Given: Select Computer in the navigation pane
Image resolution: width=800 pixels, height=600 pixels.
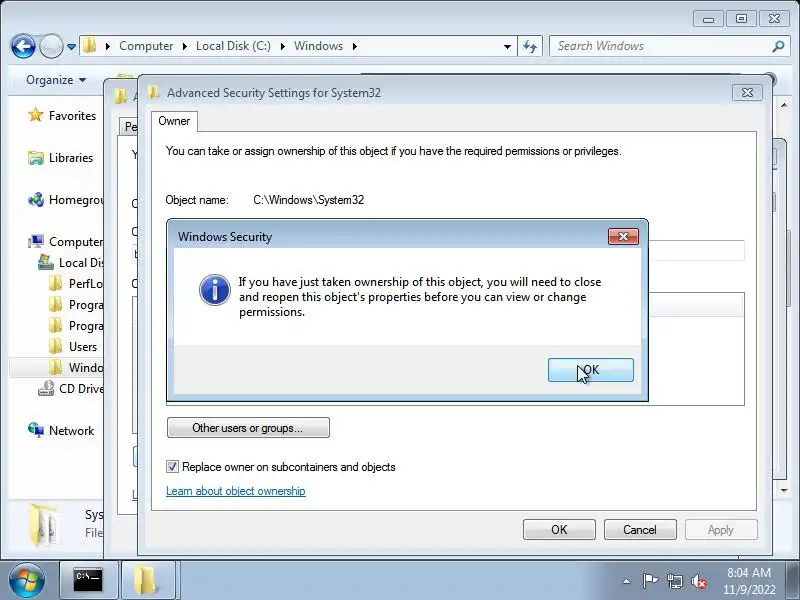Looking at the screenshot, I should (76, 241).
